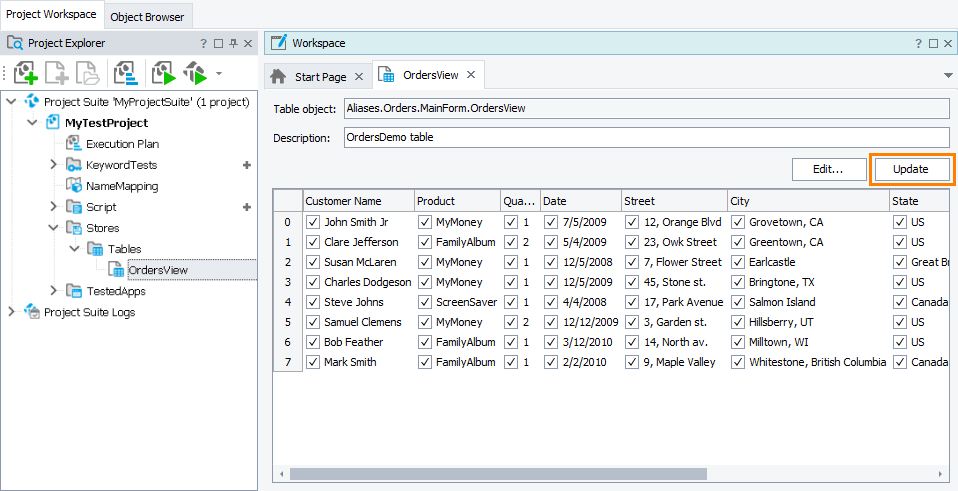Viewport: 958px width, 491px height.
Task: Click the Add New Project toolbar icon
Action: [x=26, y=72]
